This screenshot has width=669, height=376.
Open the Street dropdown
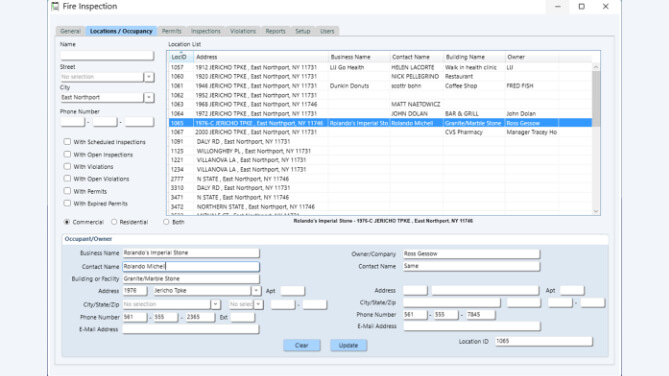[148, 77]
